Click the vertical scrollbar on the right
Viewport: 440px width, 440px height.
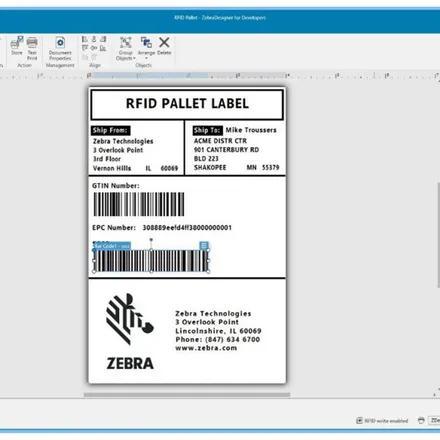pyautogui.click(x=438, y=235)
